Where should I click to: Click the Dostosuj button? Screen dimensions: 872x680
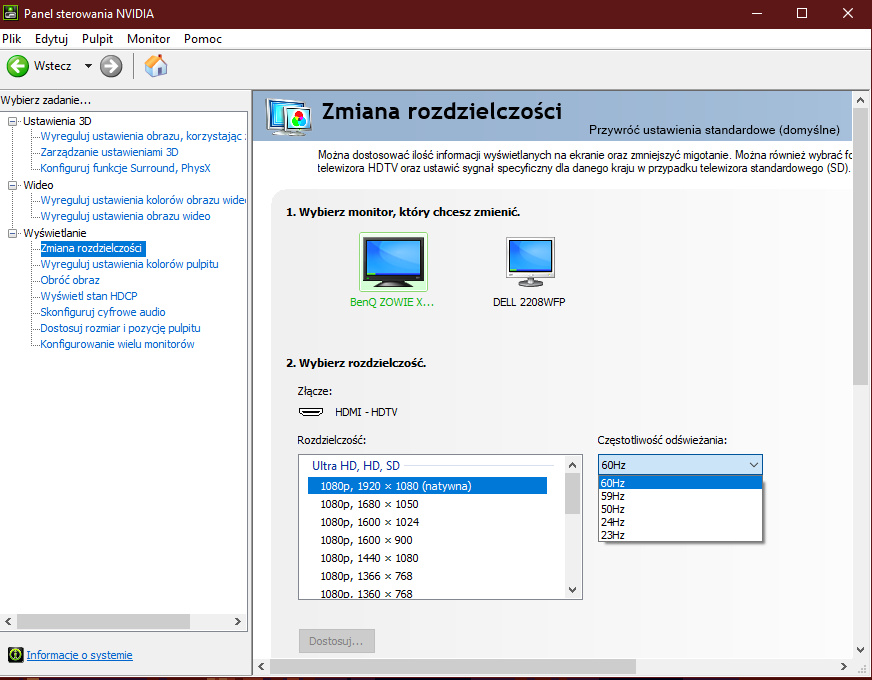(336, 641)
